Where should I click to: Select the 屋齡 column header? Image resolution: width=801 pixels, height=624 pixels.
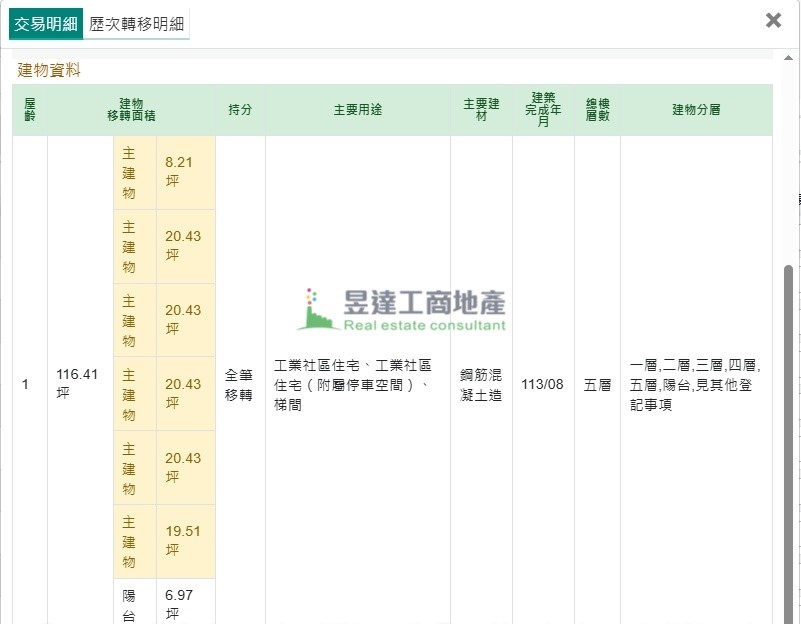tap(29, 110)
